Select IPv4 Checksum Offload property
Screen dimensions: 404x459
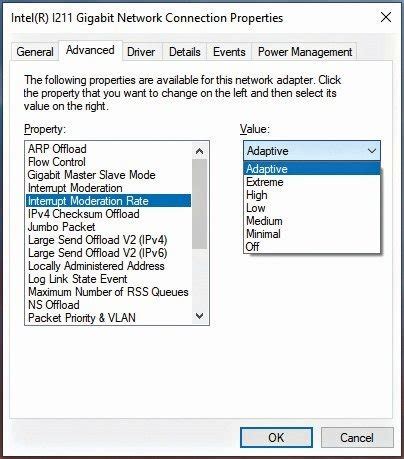[108, 214]
